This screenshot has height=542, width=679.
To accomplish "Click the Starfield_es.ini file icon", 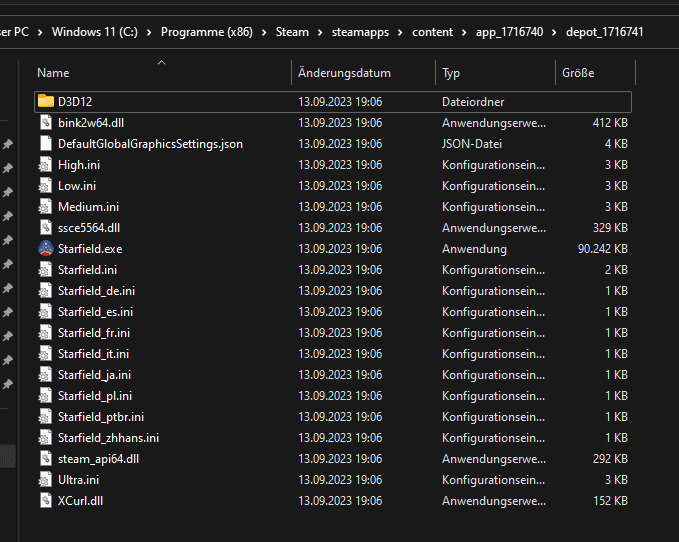I will click(x=45, y=312).
